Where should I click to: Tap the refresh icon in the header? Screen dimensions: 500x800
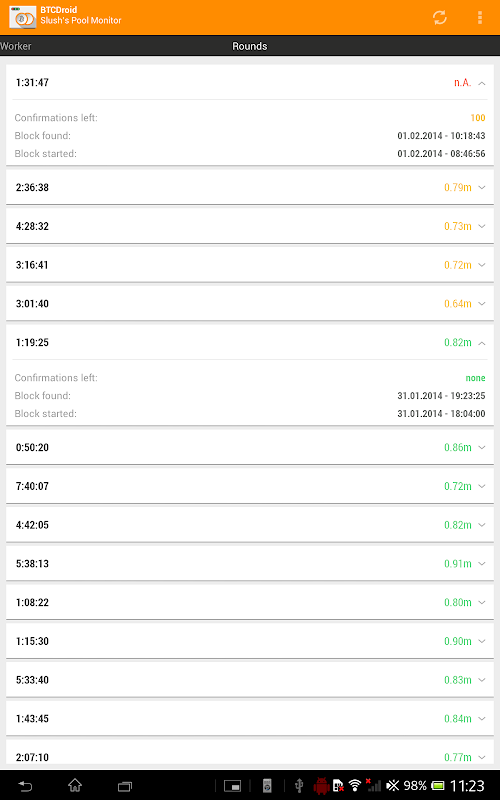439,18
